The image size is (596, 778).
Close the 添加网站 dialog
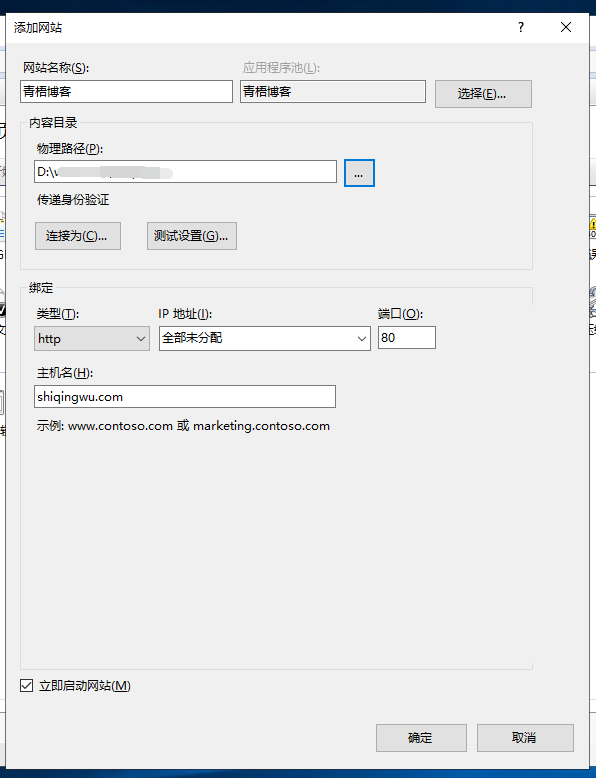tap(566, 27)
